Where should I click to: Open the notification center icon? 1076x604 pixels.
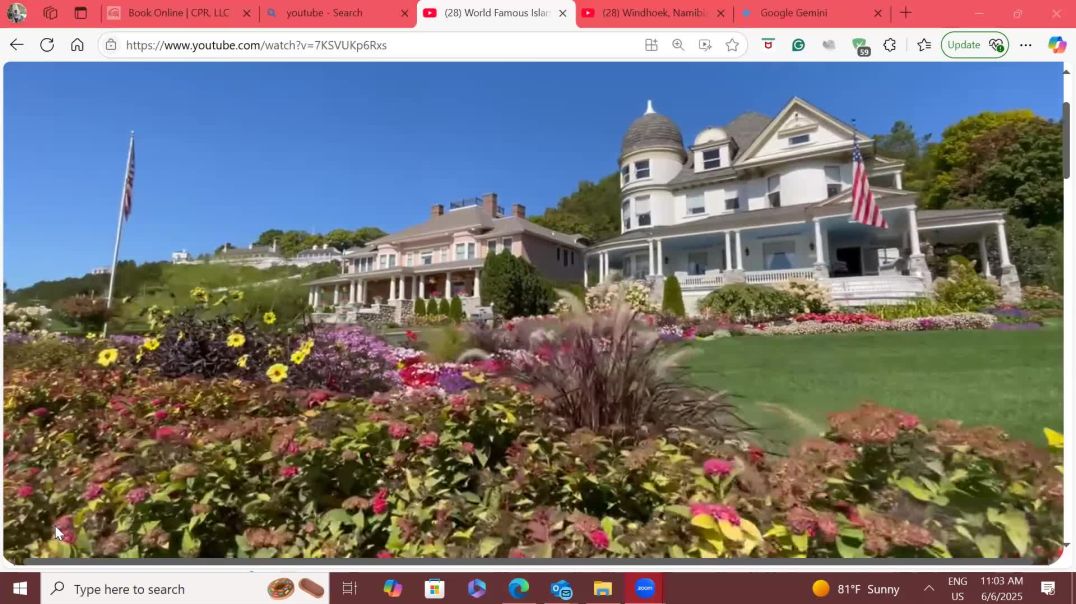point(1048,588)
